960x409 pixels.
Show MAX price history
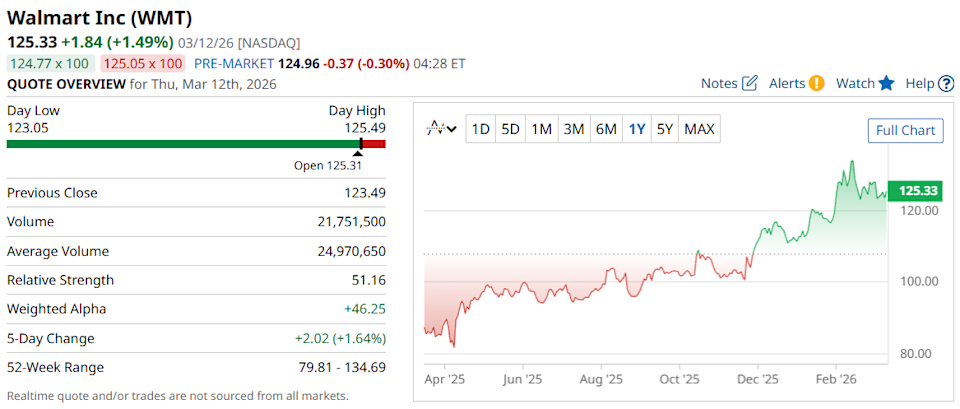click(699, 128)
